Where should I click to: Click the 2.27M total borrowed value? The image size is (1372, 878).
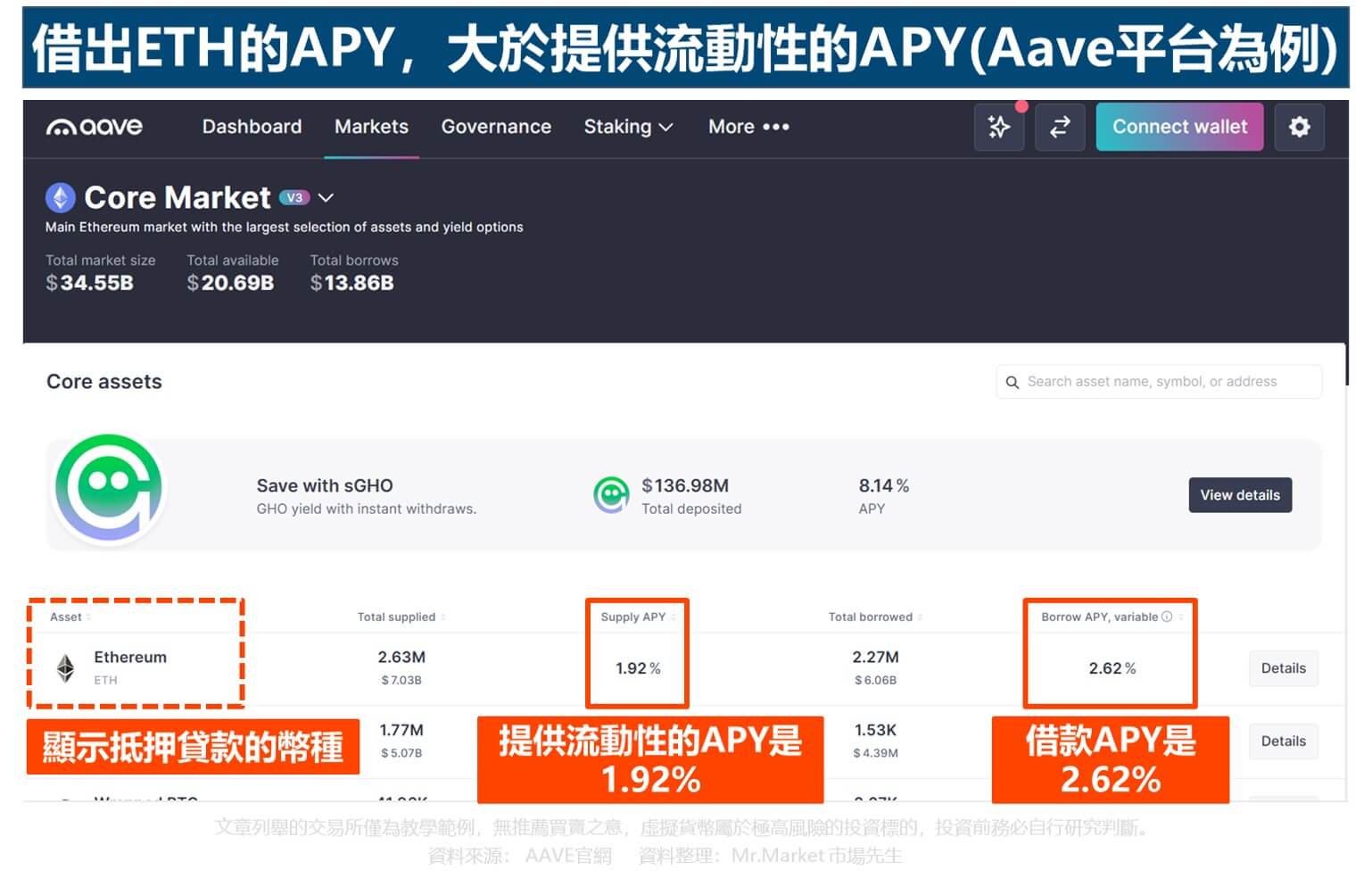pos(875,658)
